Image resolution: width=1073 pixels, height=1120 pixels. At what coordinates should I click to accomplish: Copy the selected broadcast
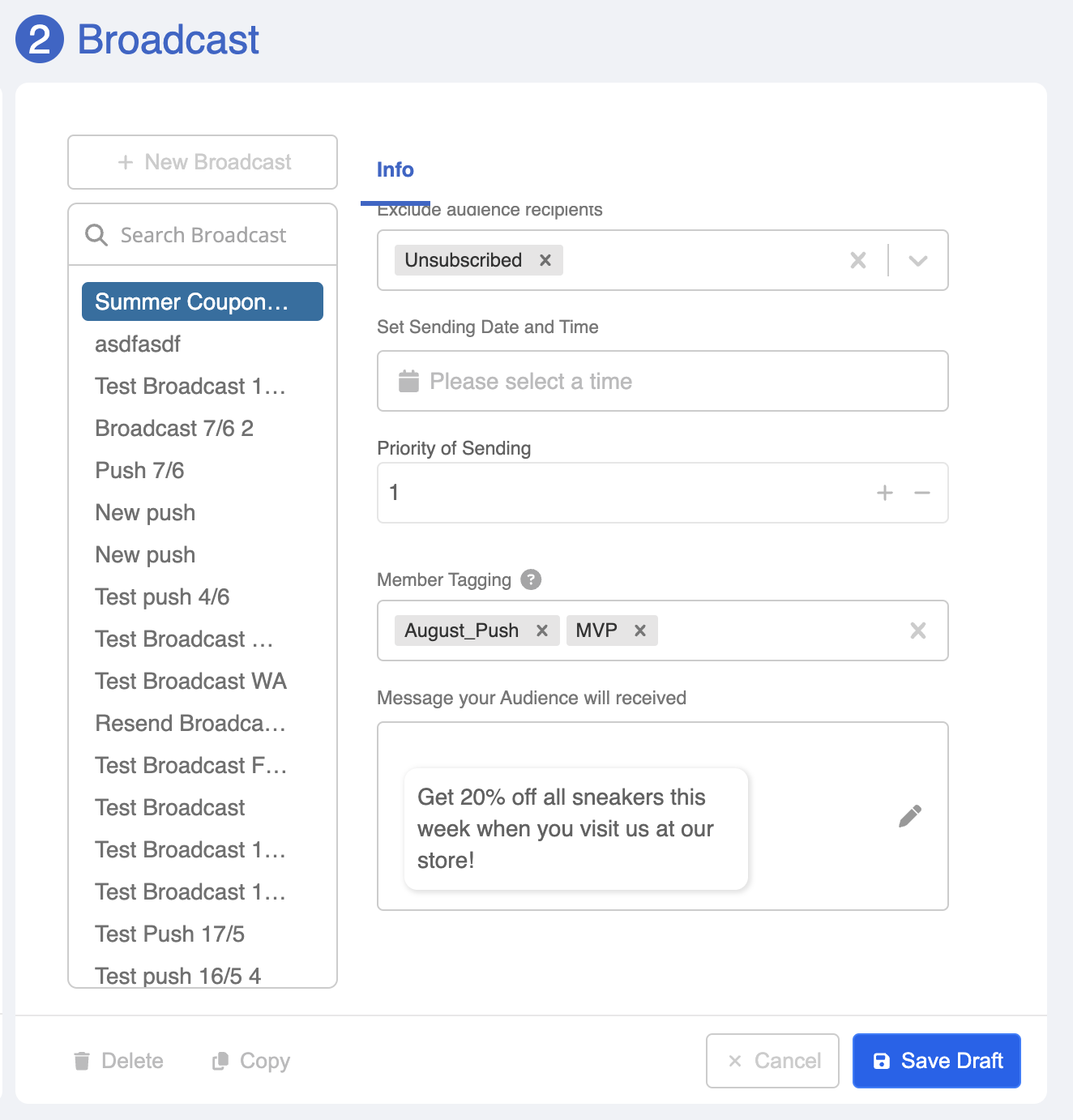[251, 1061]
